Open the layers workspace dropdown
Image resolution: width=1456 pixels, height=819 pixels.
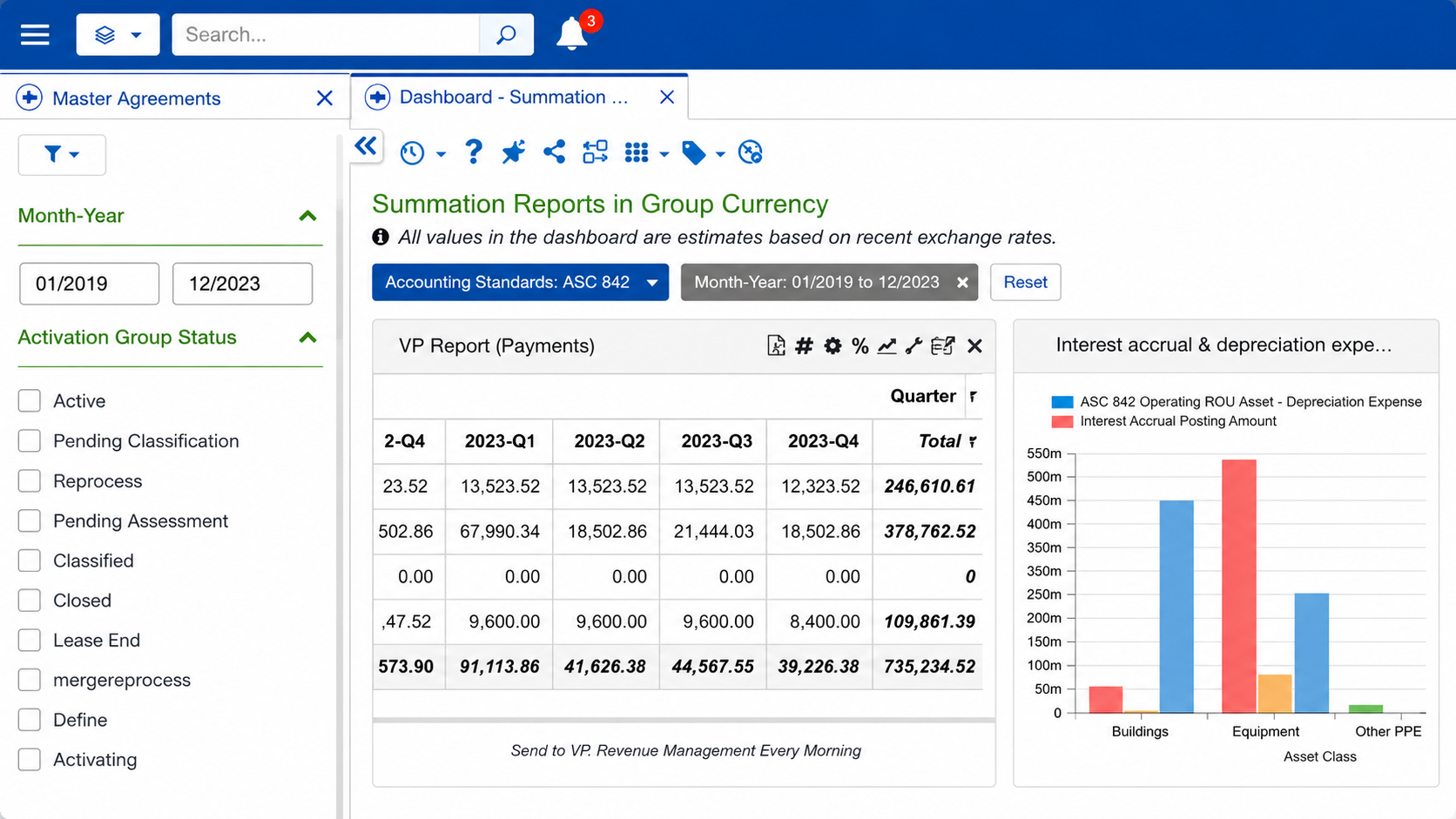[x=118, y=35]
